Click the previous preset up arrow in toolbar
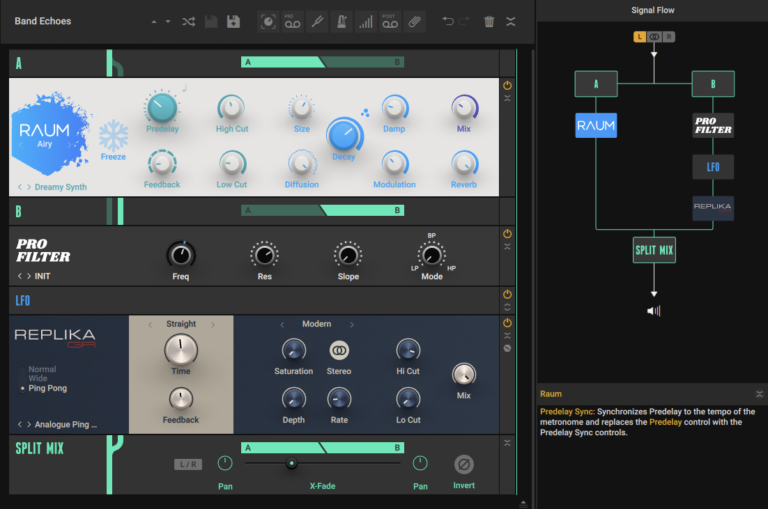 [x=154, y=22]
